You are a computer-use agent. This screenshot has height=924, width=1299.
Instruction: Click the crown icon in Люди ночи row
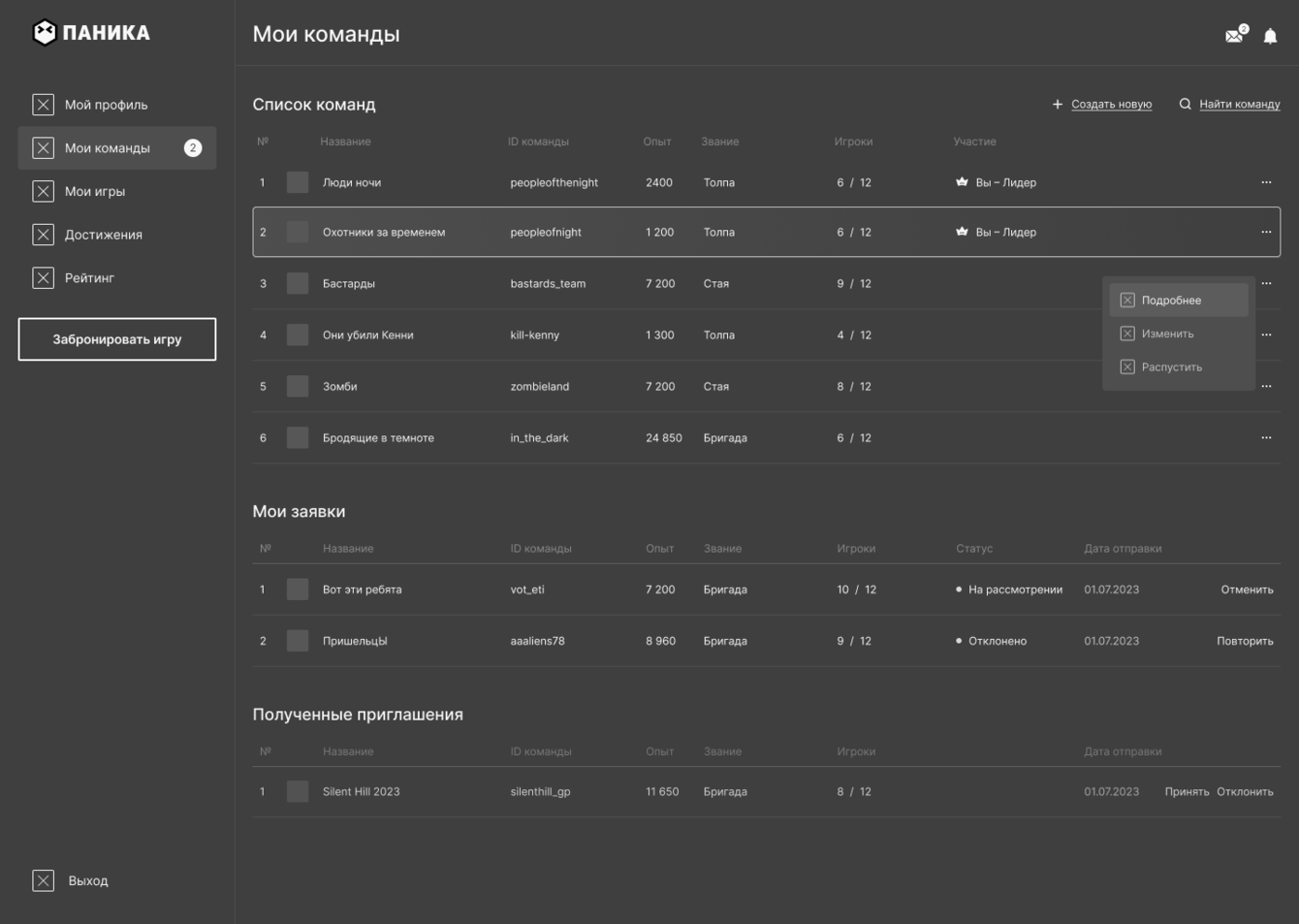tap(962, 182)
